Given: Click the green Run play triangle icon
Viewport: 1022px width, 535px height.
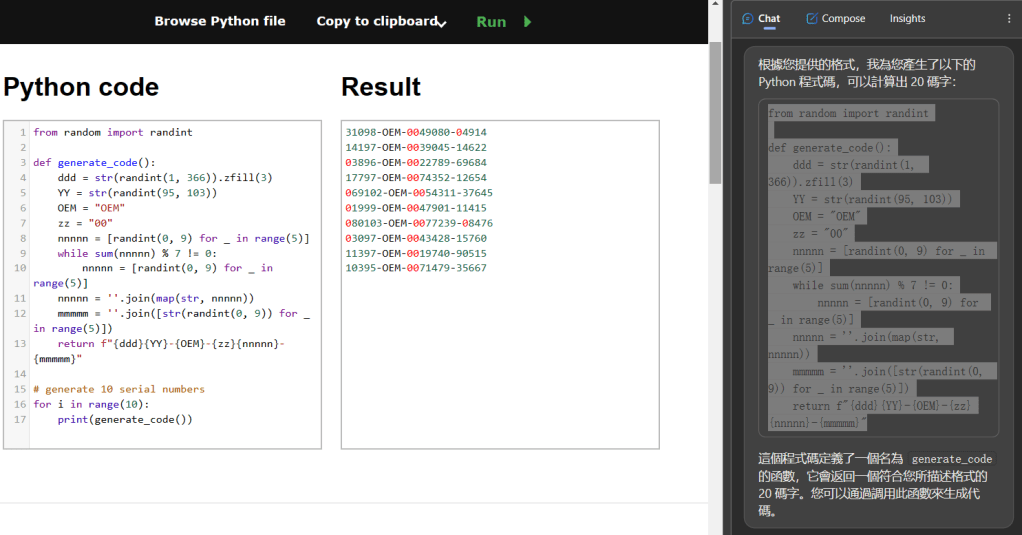Looking at the screenshot, I should point(527,21).
